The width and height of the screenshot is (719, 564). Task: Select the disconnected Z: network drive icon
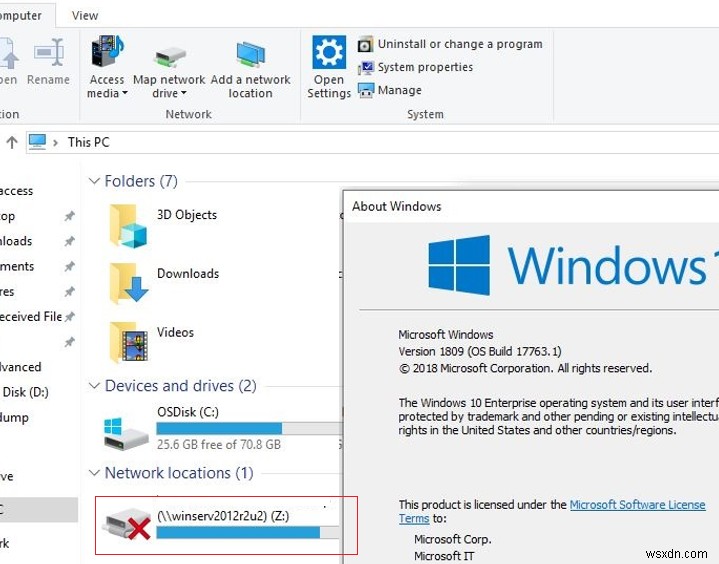click(x=127, y=526)
